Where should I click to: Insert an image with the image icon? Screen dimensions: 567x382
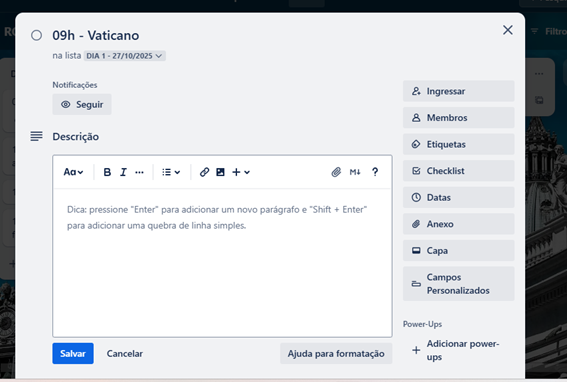[220, 172]
